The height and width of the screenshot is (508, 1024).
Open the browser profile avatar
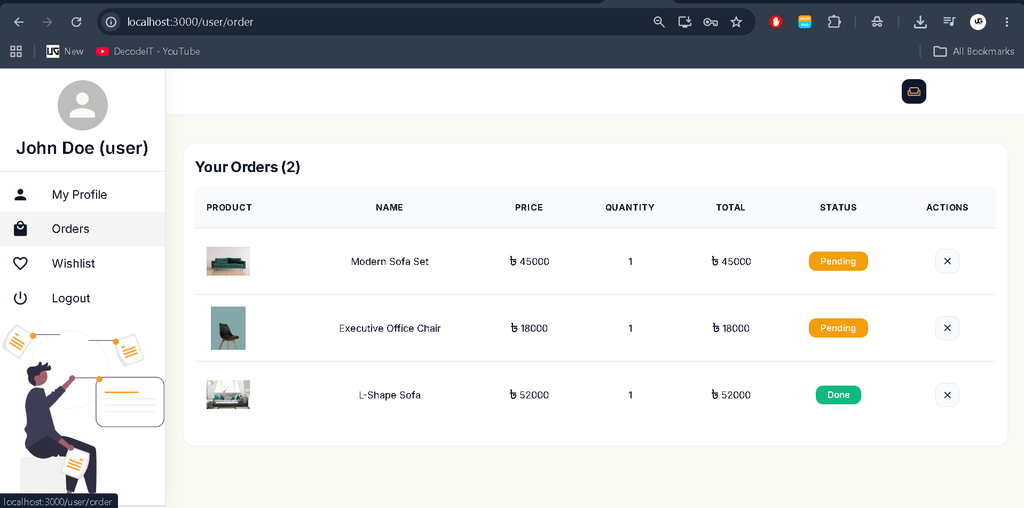coord(978,22)
